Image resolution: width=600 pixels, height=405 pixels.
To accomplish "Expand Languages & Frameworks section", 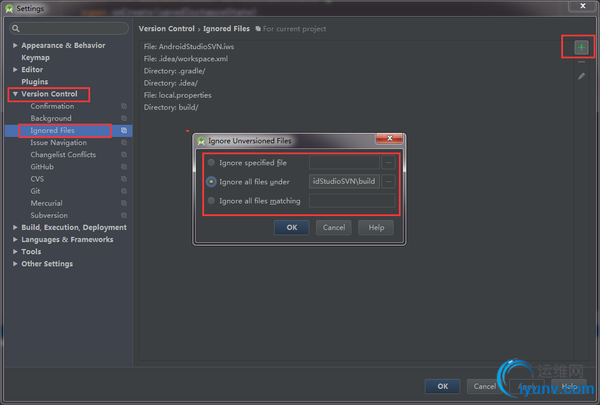I will (x=15, y=240).
